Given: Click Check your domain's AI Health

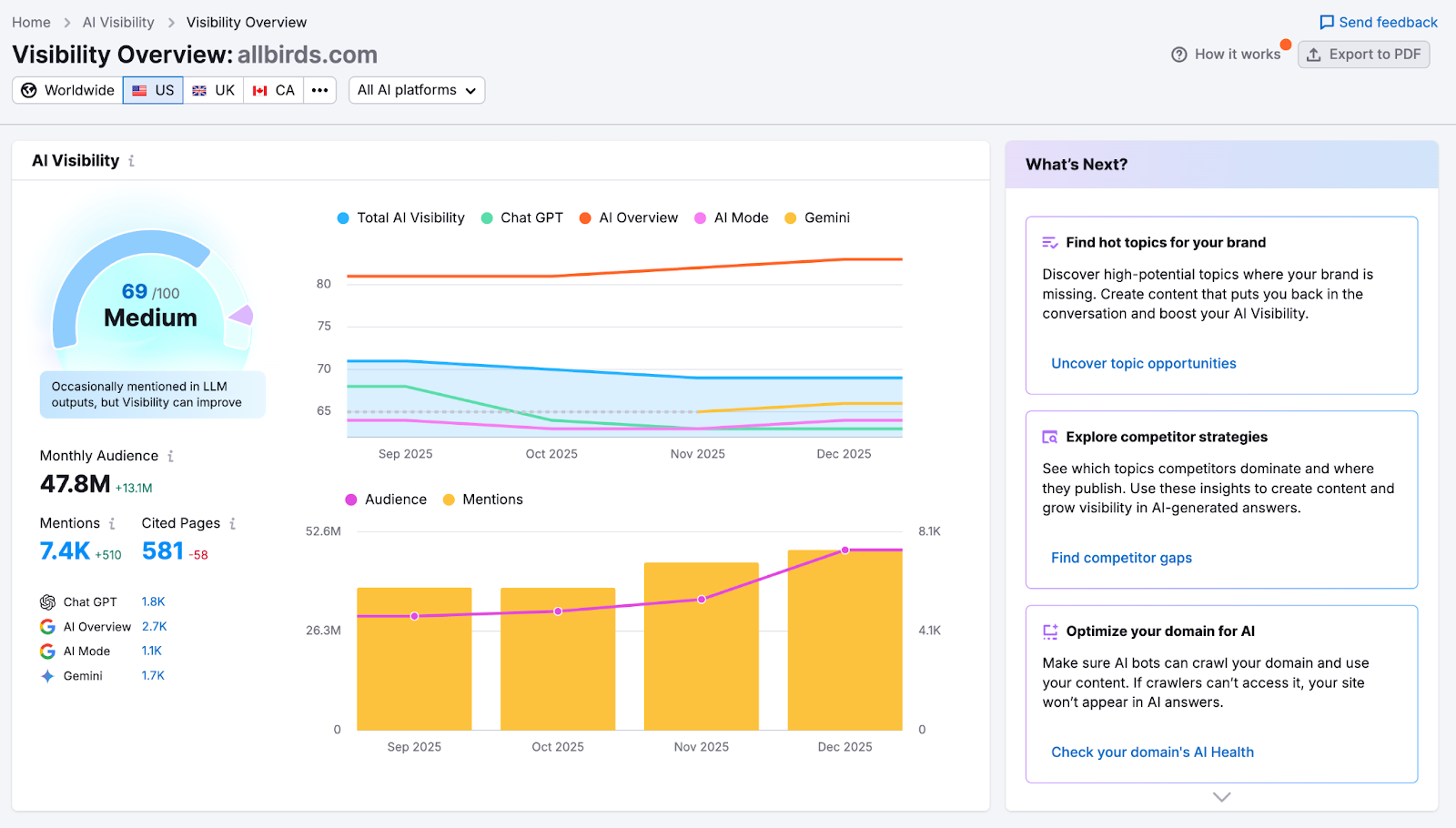Looking at the screenshot, I should click(1152, 752).
